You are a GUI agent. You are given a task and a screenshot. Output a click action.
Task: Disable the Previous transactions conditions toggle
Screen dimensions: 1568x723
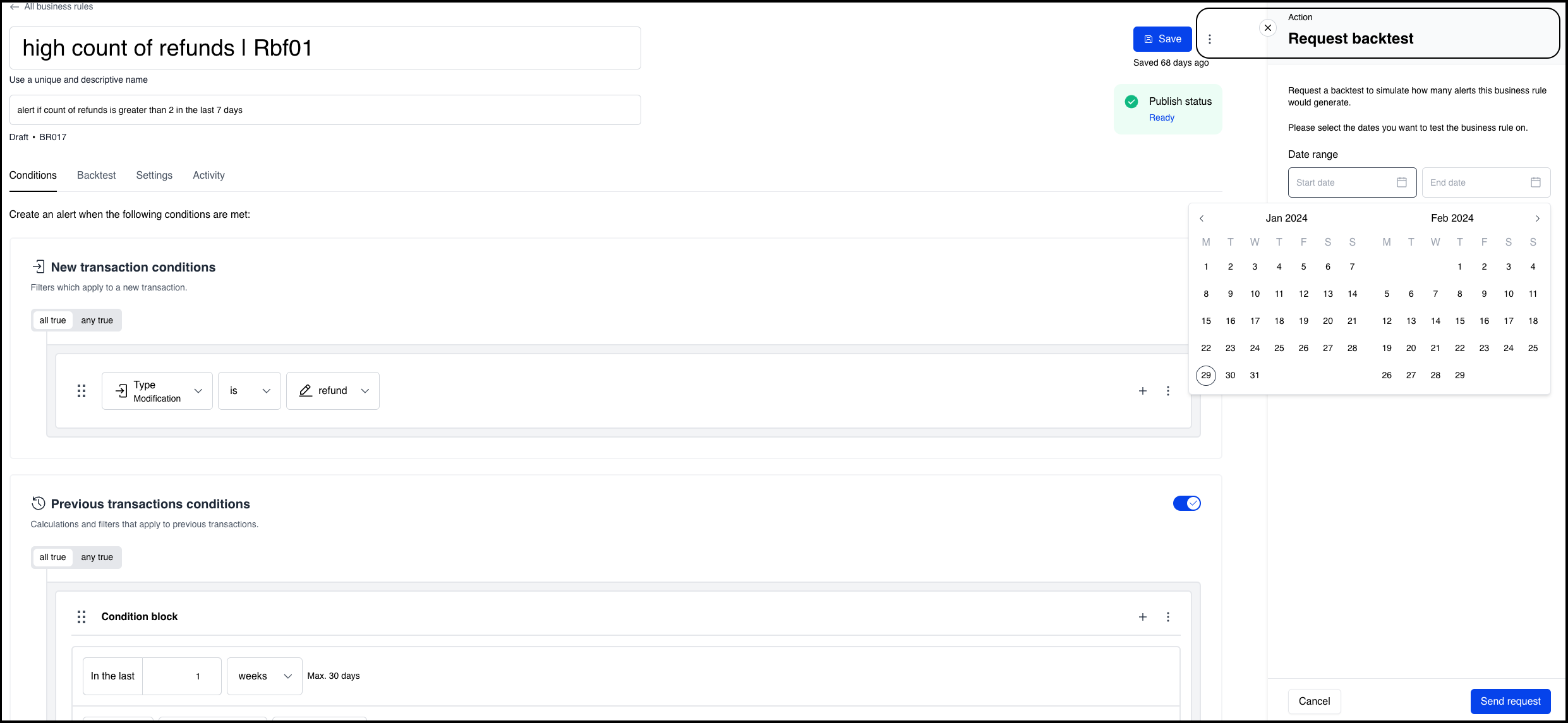pos(1186,503)
